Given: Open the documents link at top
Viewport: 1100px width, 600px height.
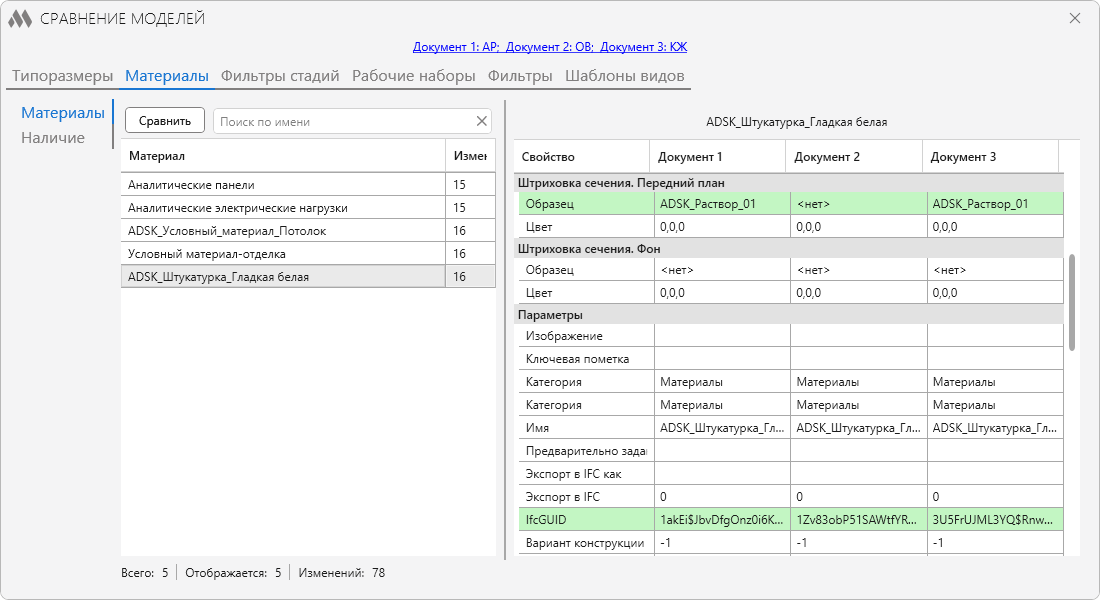Looking at the screenshot, I should click(550, 47).
